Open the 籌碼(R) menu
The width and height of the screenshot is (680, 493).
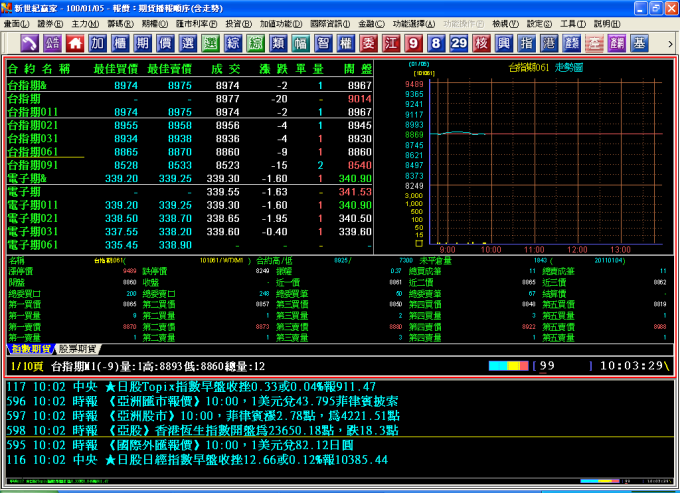pos(121,24)
